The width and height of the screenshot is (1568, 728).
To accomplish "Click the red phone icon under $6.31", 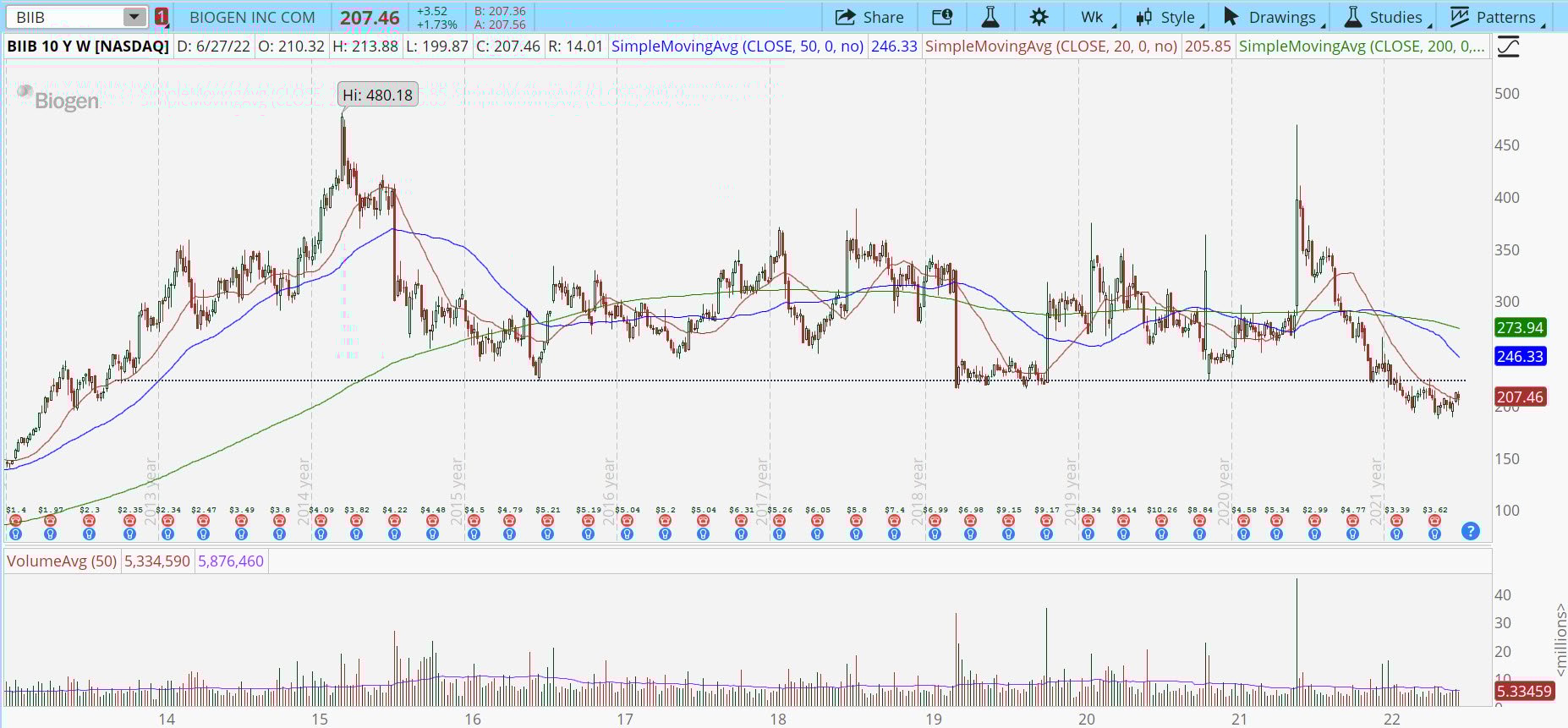I will click(x=741, y=521).
